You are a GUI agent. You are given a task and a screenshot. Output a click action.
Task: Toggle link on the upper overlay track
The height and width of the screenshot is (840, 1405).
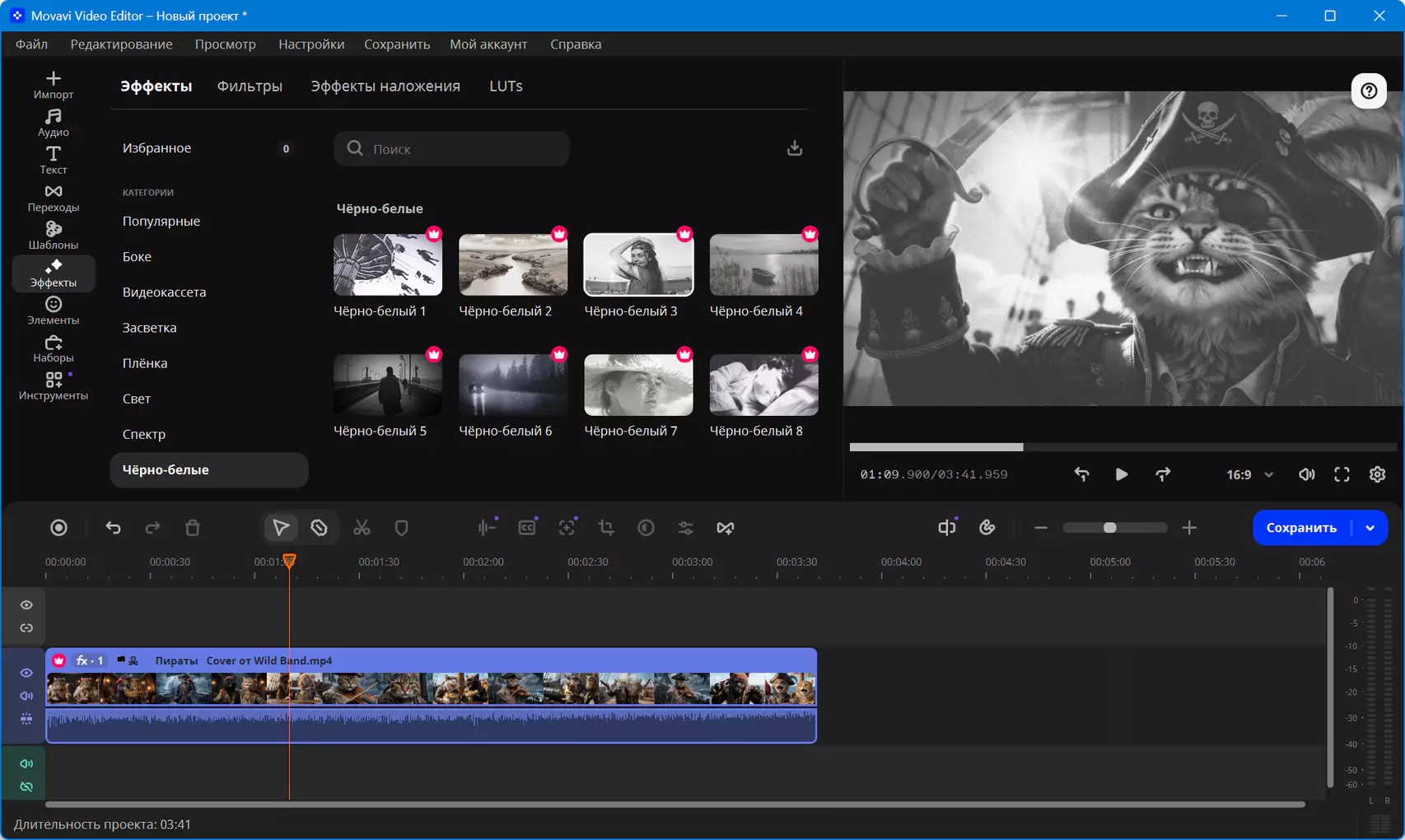[x=26, y=628]
